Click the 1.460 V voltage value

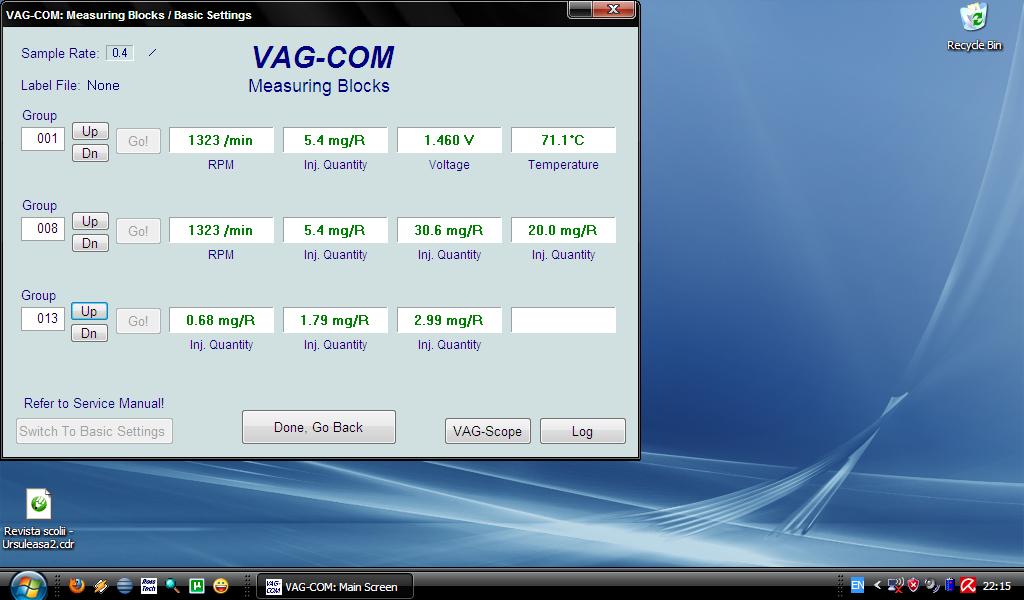(x=449, y=140)
